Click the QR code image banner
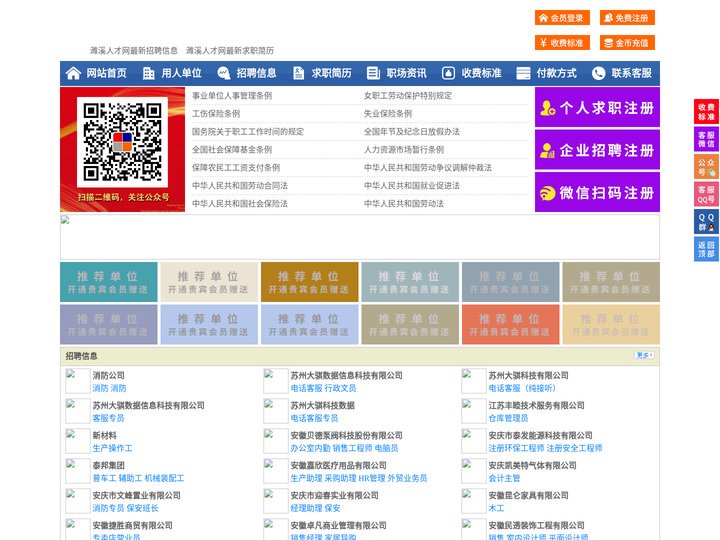Viewport: 720px width, 540px height. tap(123, 150)
